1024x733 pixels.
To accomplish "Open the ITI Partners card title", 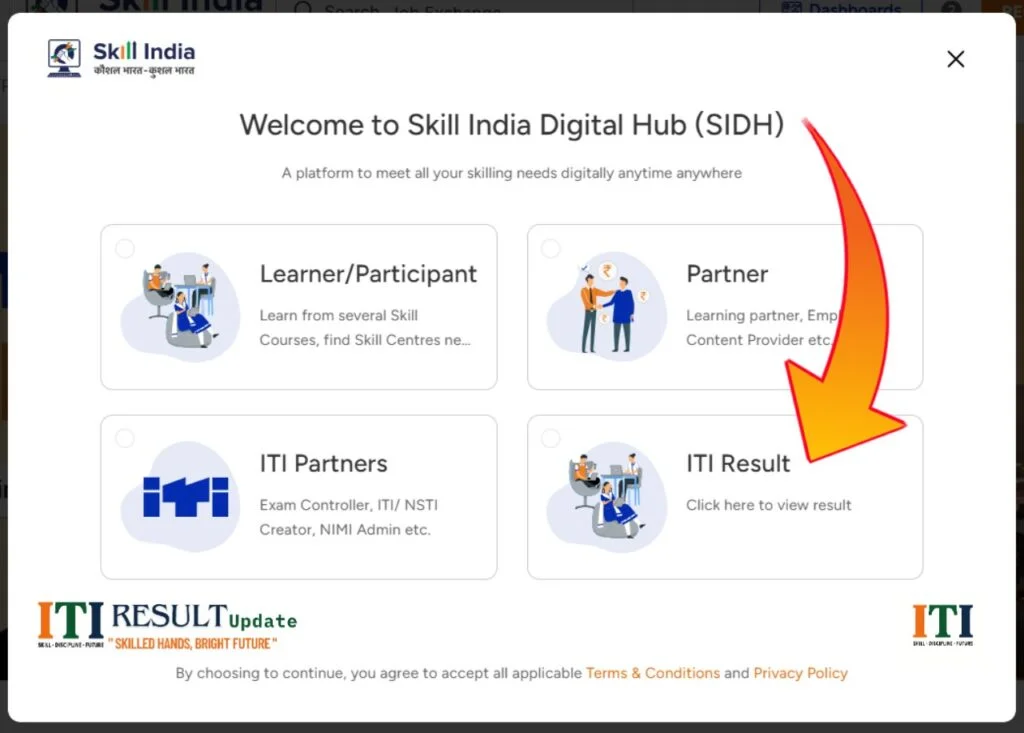I will [x=323, y=463].
